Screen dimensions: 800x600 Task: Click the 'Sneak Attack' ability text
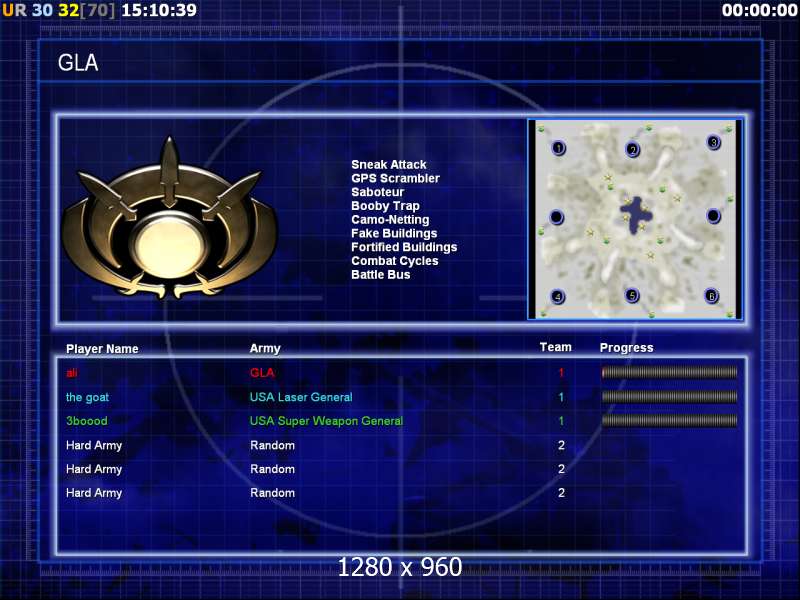point(389,165)
